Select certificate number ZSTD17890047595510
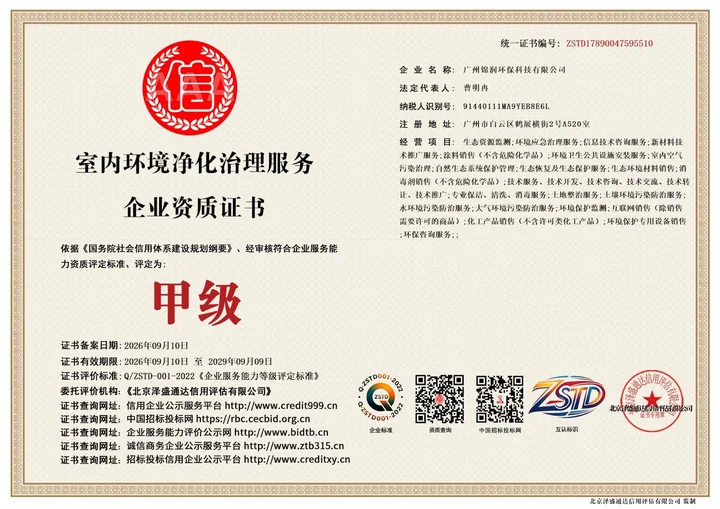 [x=609, y=44]
